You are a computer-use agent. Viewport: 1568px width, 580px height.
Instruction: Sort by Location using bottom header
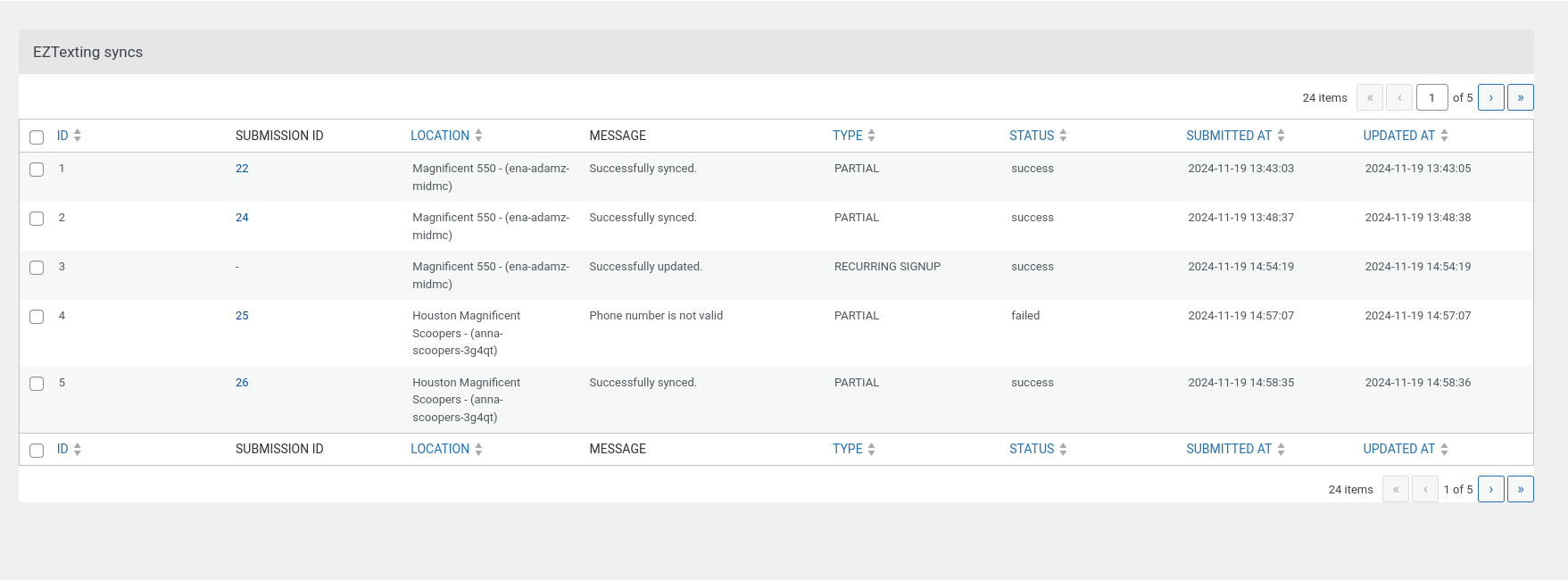439,449
